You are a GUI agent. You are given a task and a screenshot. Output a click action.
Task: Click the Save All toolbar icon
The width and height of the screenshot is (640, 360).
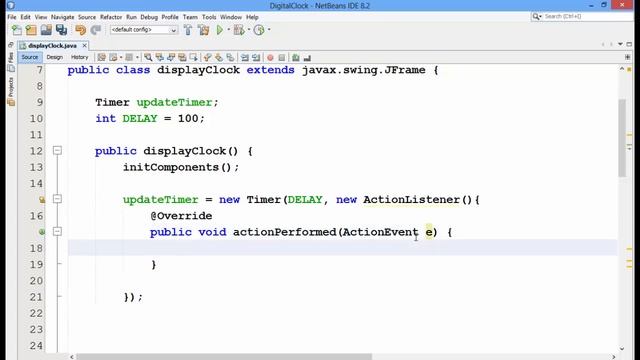(x=61, y=30)
